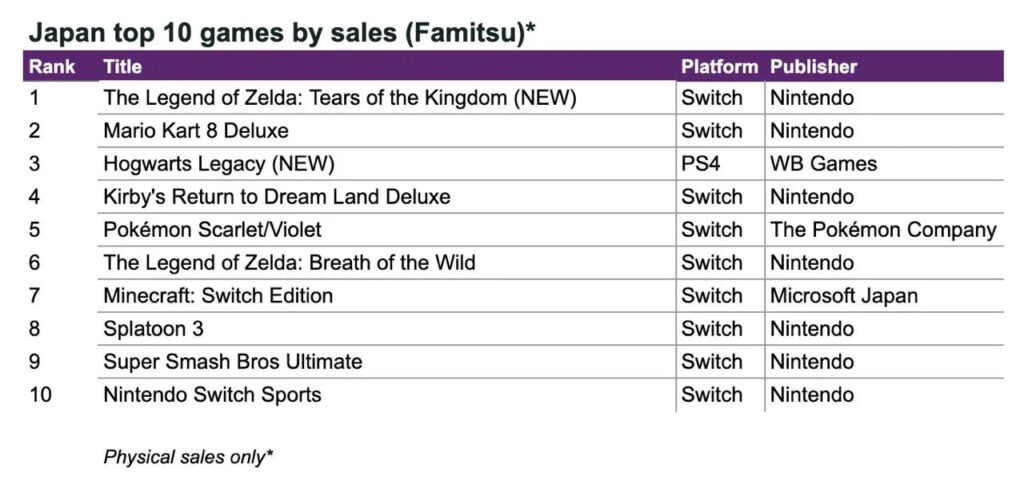Select the Splatoon 3 title
The height and width of the screenshot is (485, 1024).
pos(153,329)
